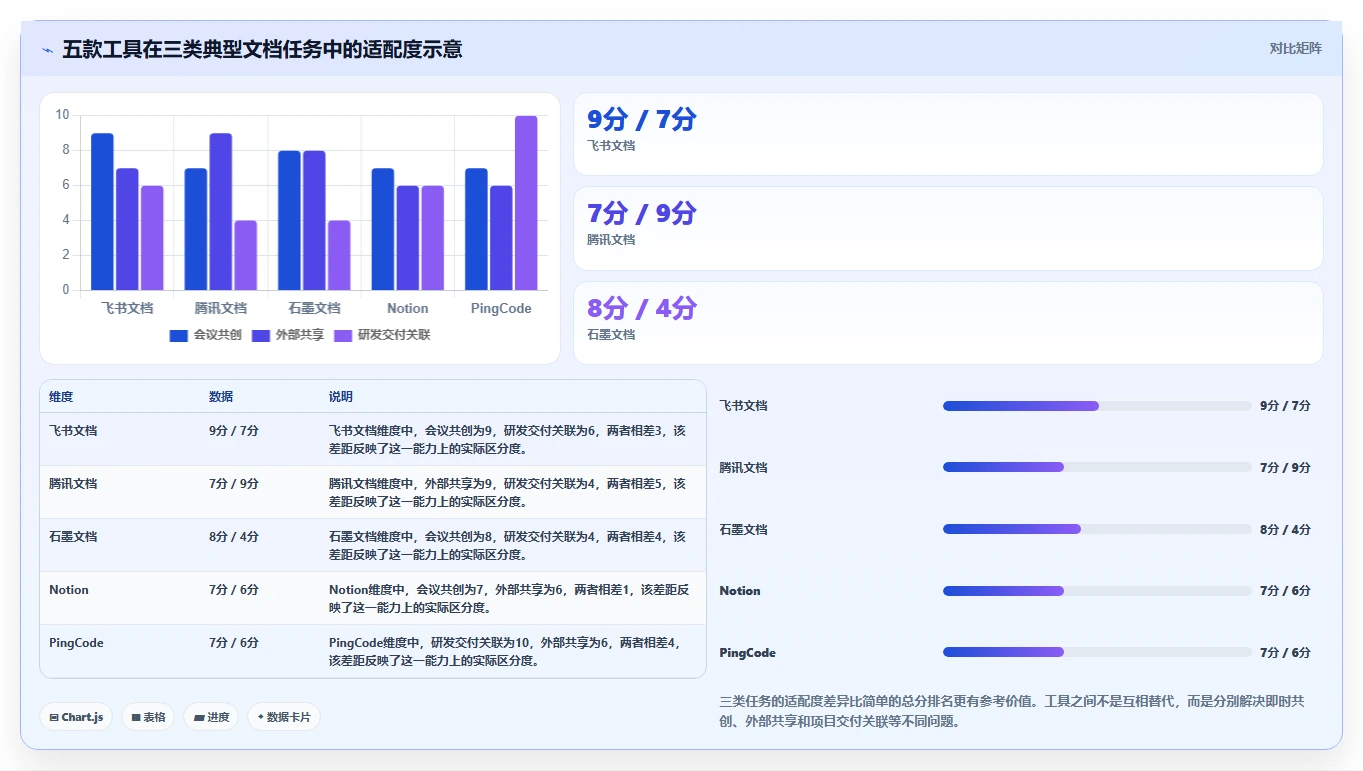Select the 数据卡片 tag

click(x=284, y=717)
